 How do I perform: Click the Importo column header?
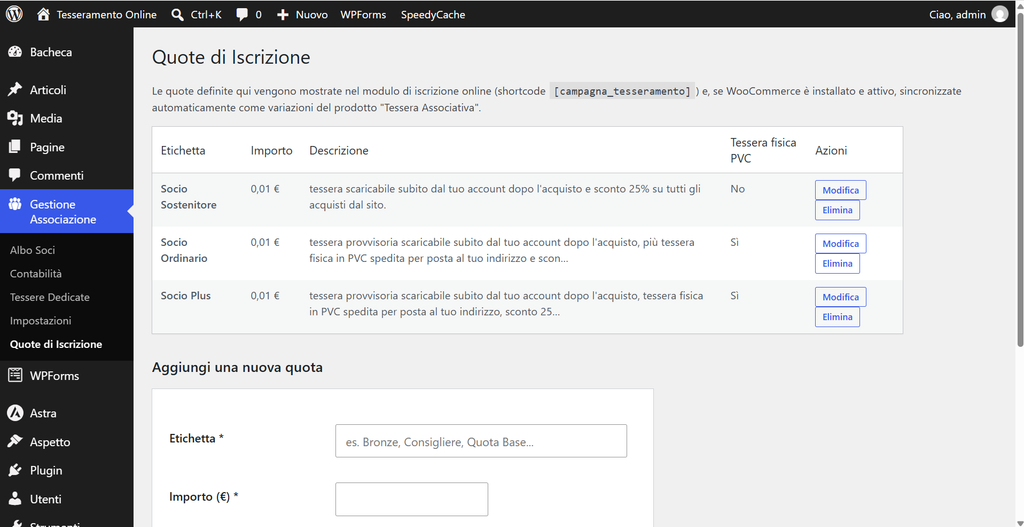pyautogui.click(x=272, y=151)
